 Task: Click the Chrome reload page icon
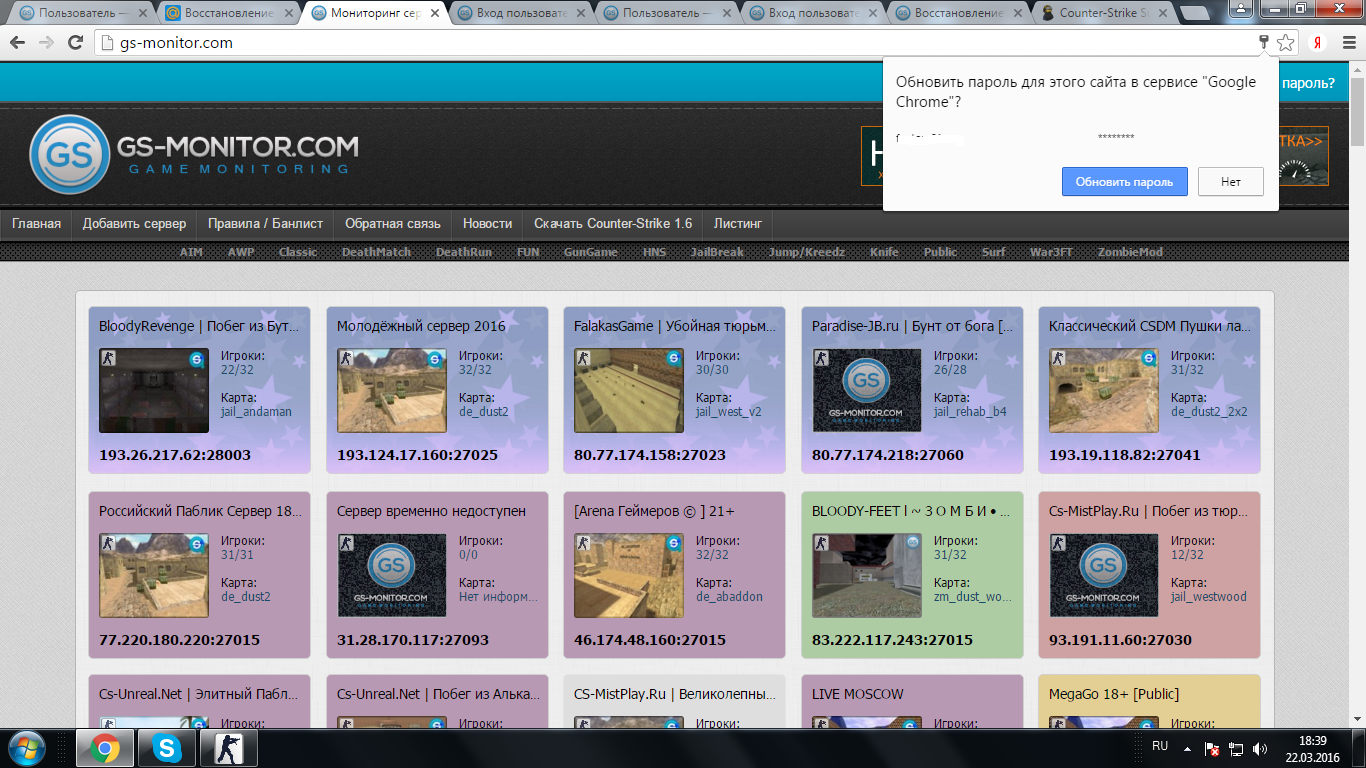coord(75,43)
